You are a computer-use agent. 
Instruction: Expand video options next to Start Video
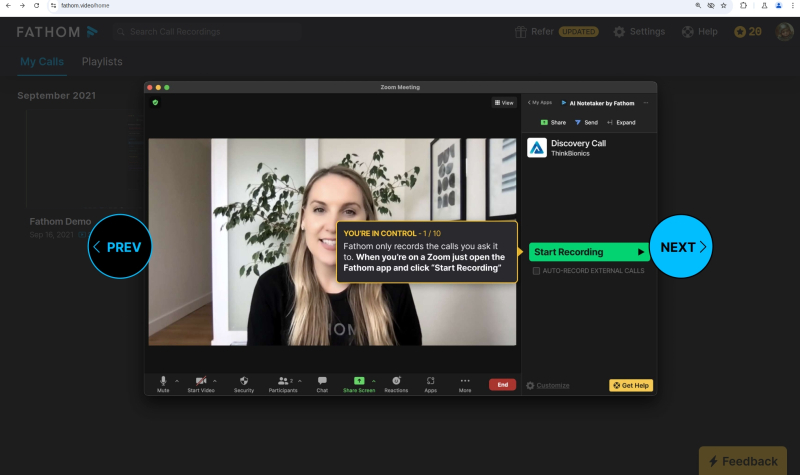(215, 381)
